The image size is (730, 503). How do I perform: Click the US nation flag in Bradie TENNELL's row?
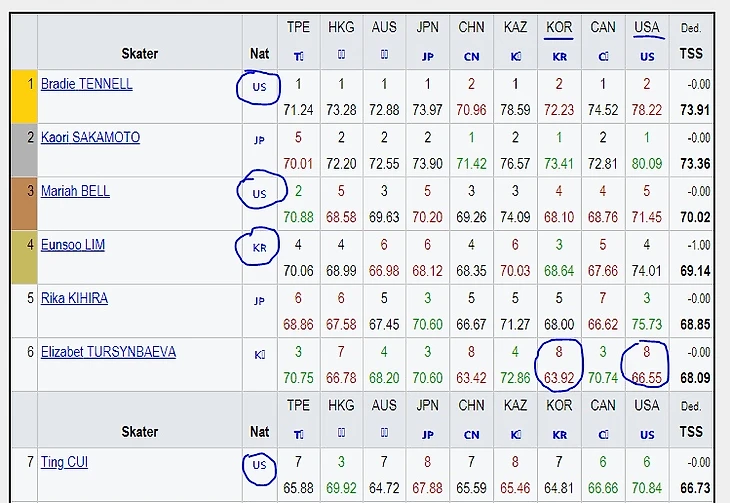tap(259, 88)
